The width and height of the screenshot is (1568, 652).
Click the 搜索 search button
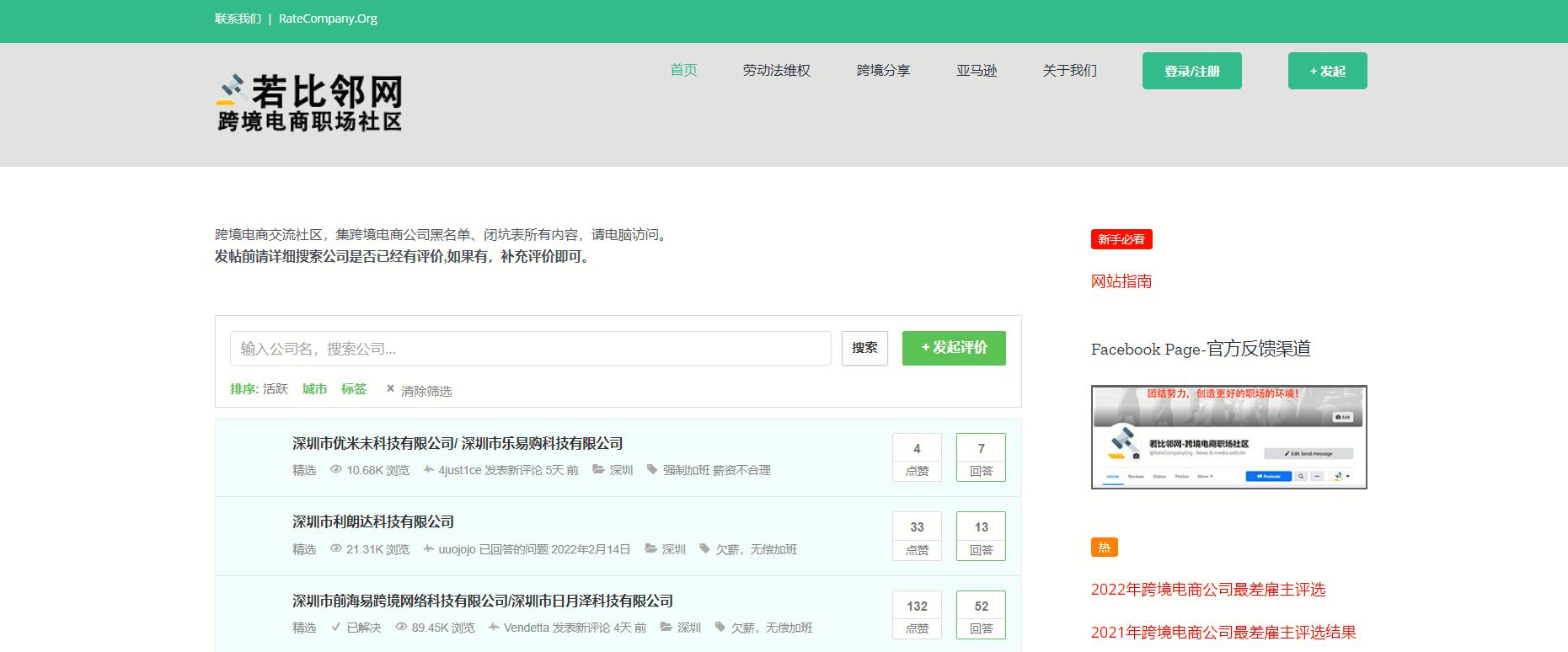864,348
